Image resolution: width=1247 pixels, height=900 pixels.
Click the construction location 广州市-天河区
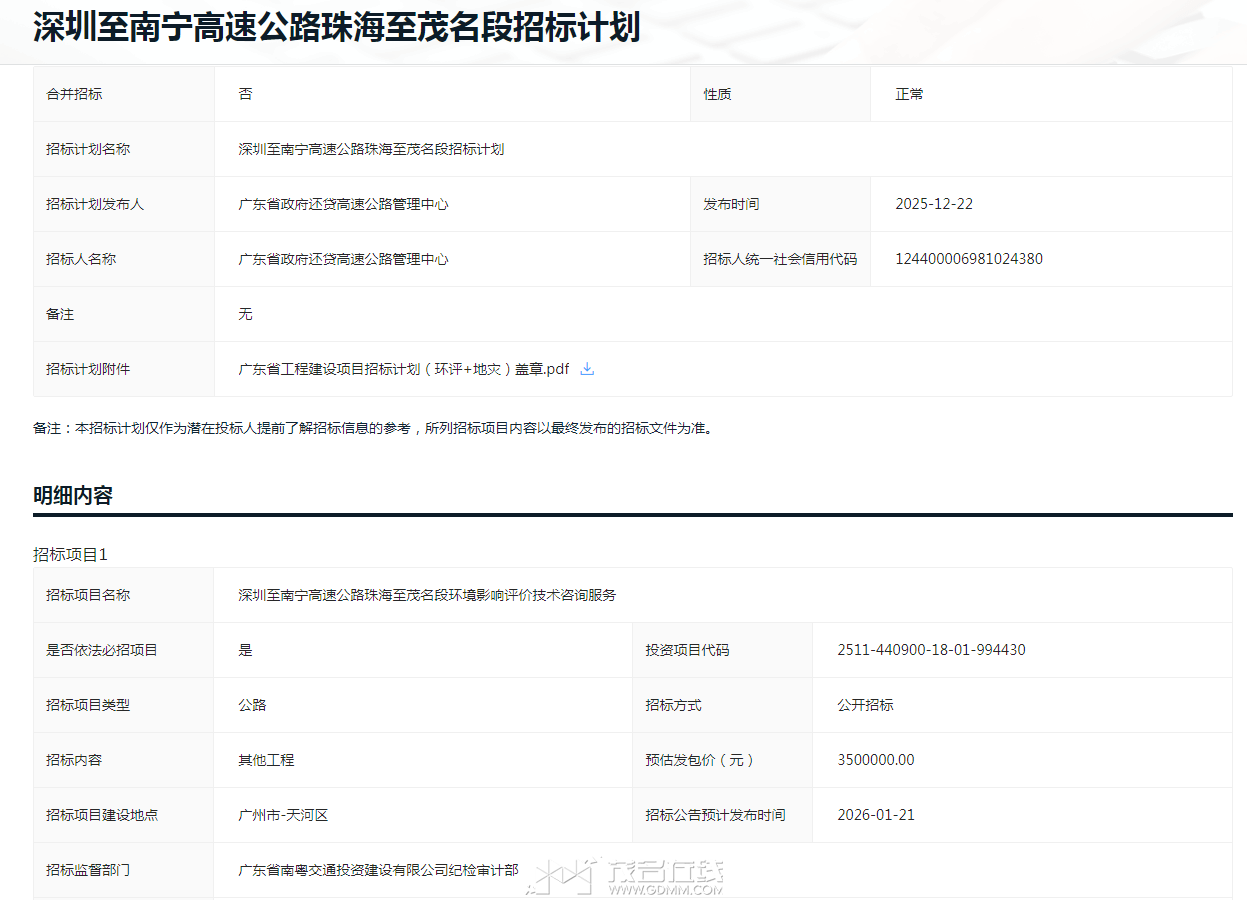point(283,815)
